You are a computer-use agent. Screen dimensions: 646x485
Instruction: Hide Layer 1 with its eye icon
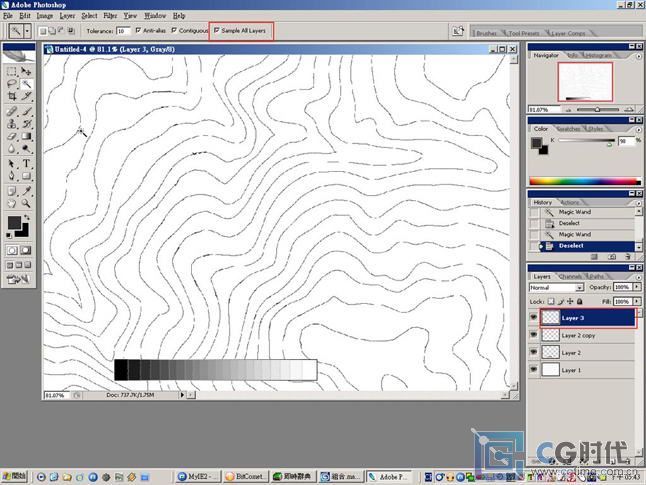(534, 370)
